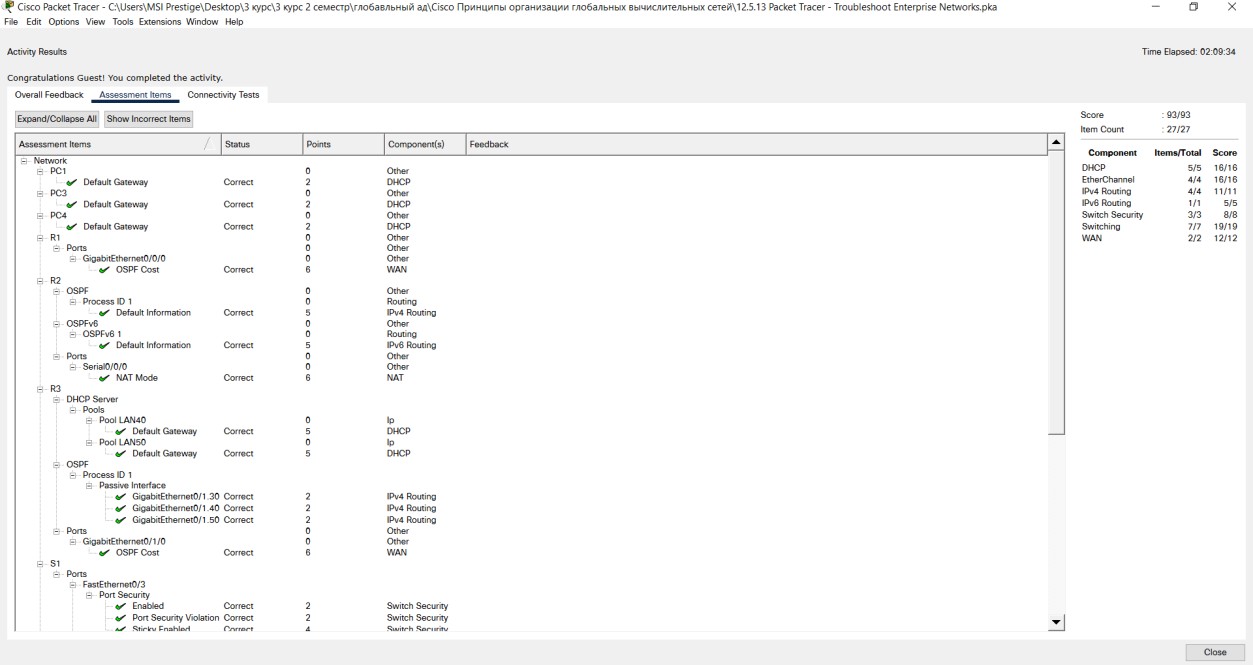
Task: Collapse the Pool LAN40 node
Action: click(x=89, y=421)
